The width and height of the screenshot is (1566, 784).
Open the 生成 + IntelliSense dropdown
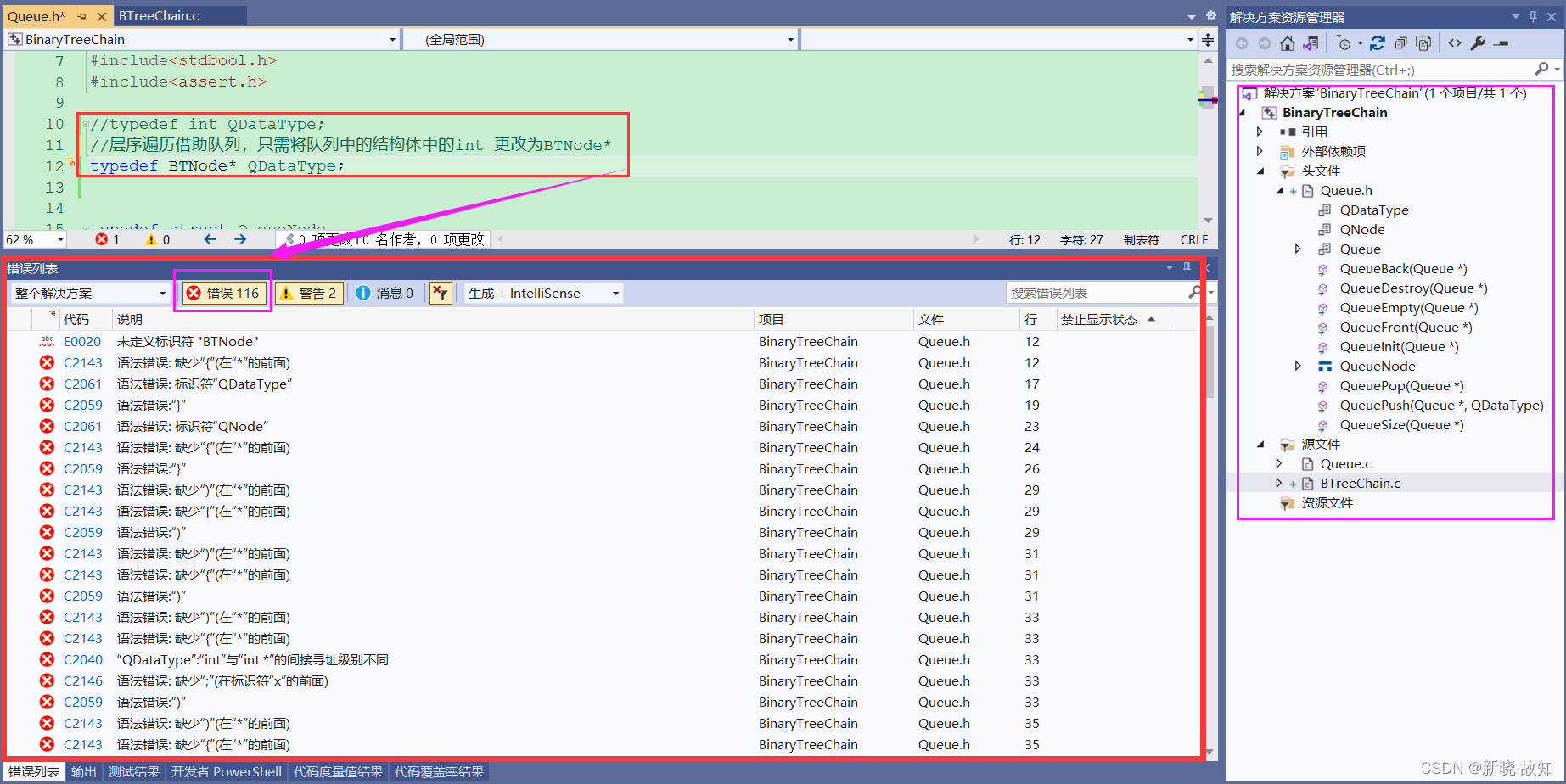pos(542,293)
